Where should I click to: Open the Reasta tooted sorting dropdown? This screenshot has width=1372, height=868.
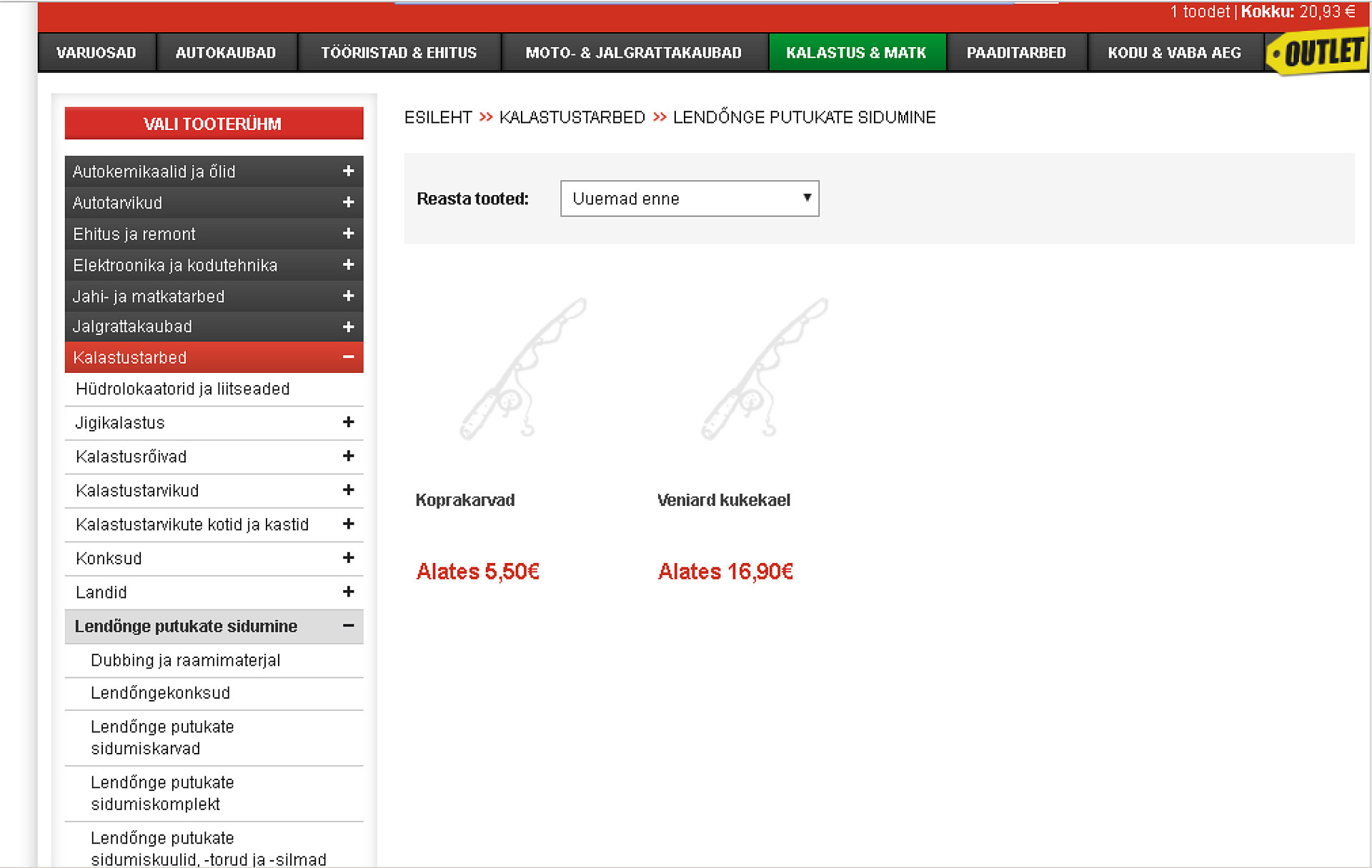click(x=689, y=199)
